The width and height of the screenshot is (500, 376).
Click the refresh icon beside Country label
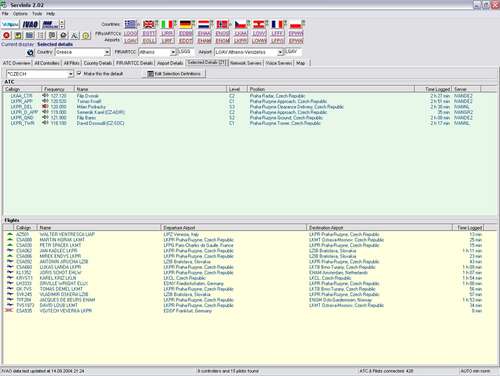pos(30,52)
